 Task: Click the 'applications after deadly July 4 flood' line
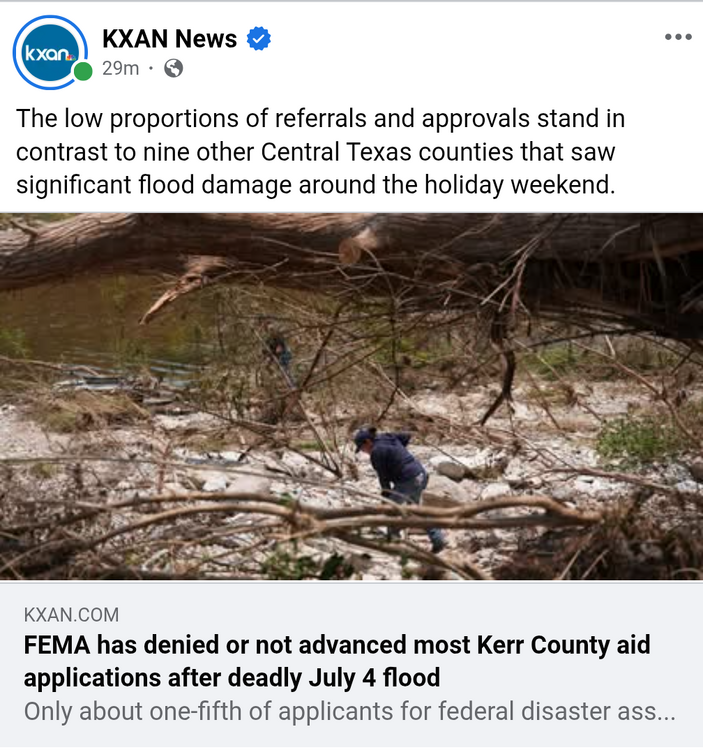[232, 678]
